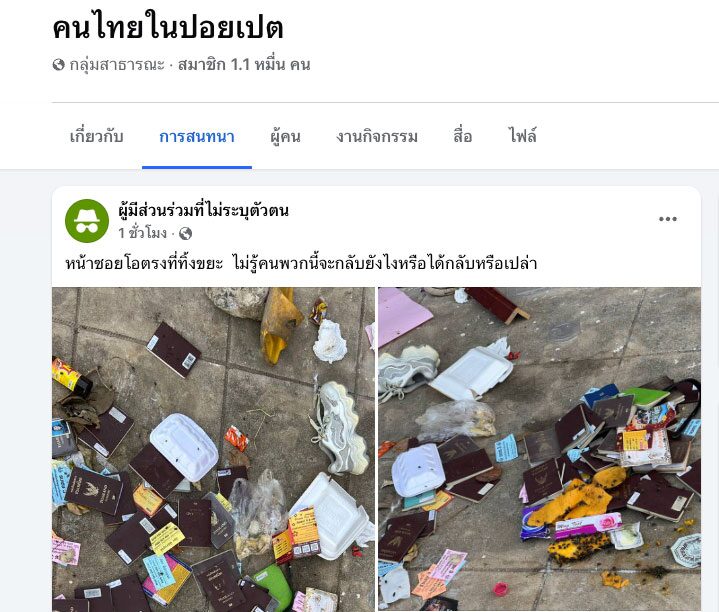Open the right photo of piled passports
The width and height of the screenshot is (719, 612).
(539, 449)
